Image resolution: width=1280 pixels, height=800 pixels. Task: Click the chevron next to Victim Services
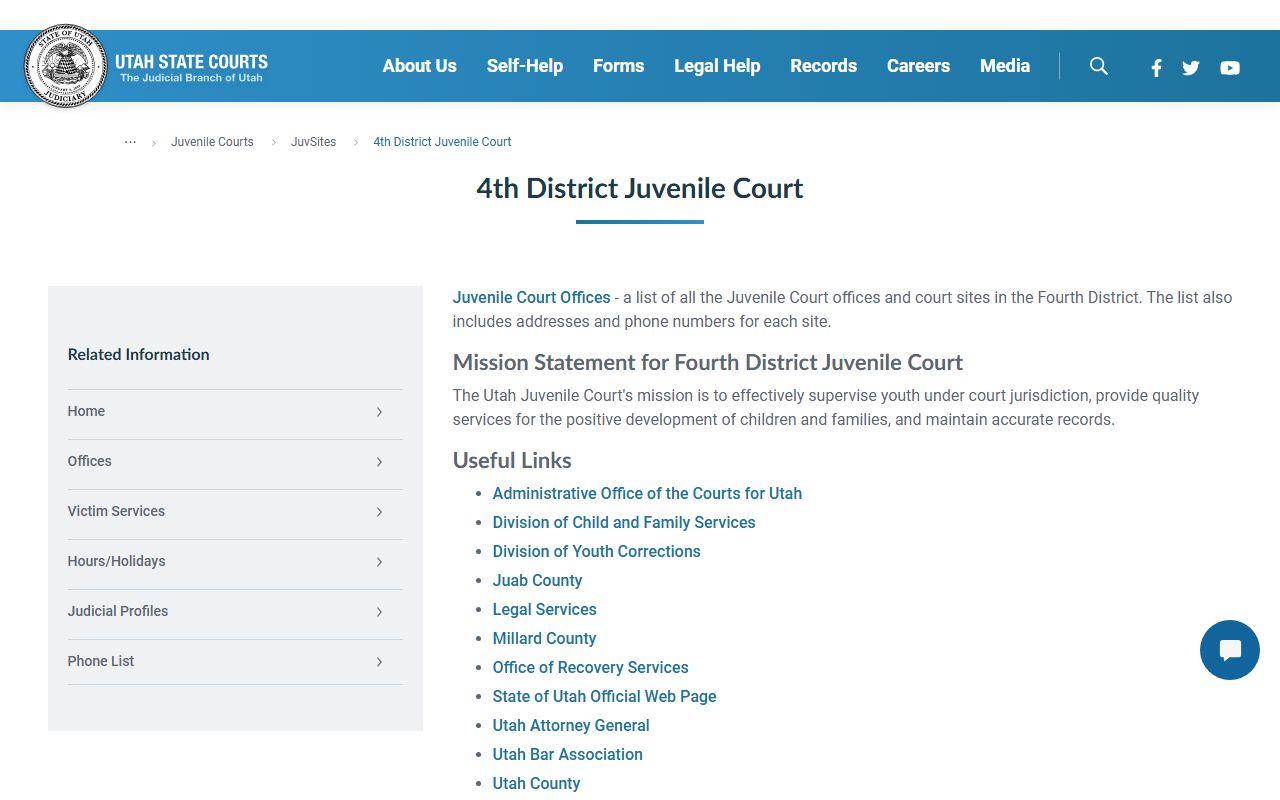[x=379, y=512]
